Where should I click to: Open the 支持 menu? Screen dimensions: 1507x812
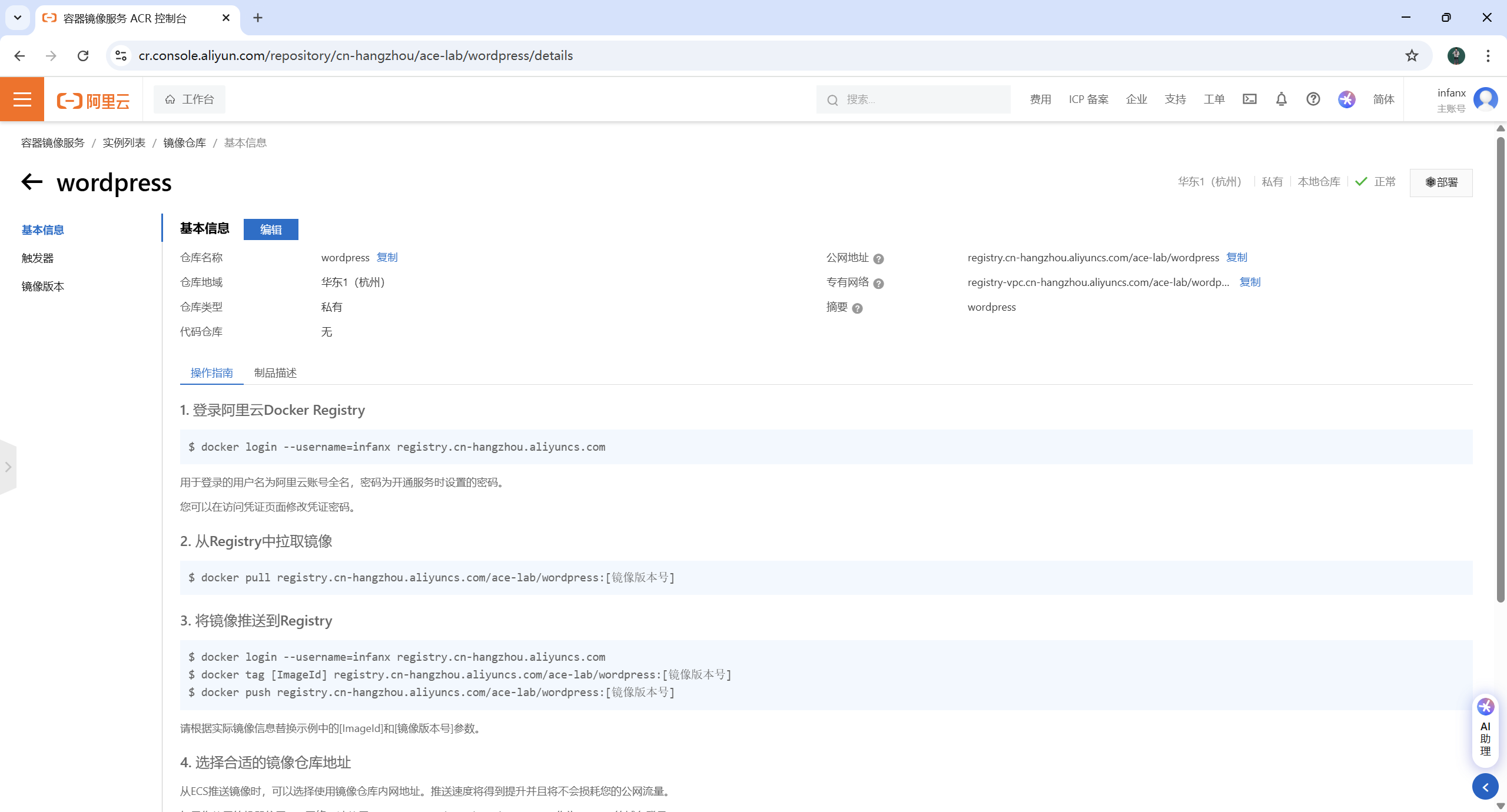[1176, 99]
